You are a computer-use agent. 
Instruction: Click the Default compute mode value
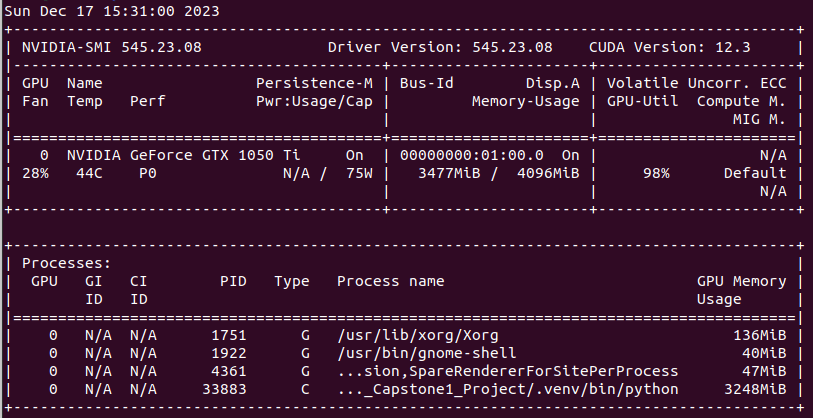click(x=755, y=173)
